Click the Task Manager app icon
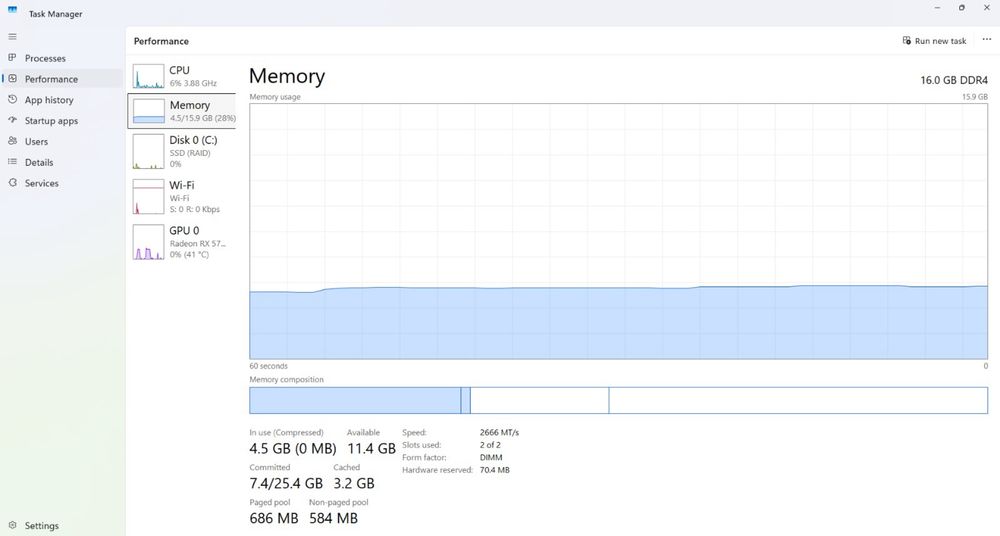The image size is (1000, 536). pos(13,9)
